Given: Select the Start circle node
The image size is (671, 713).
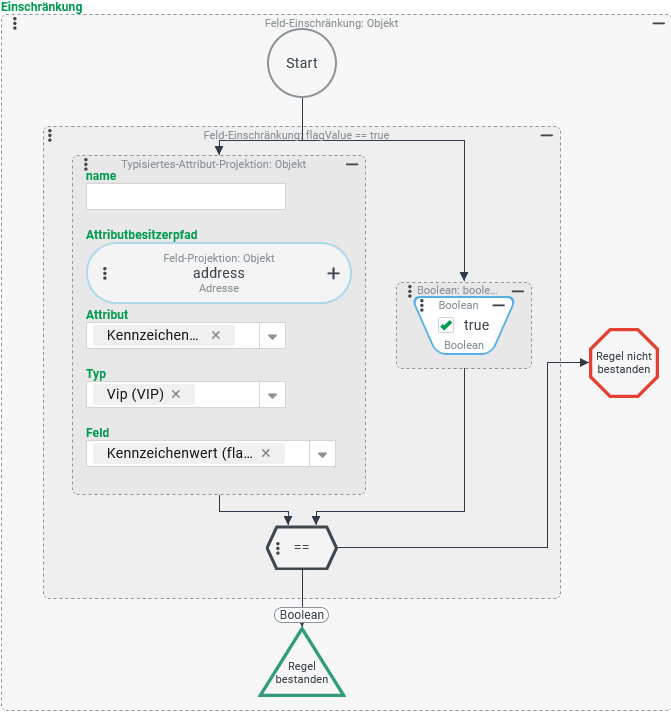Looking at the screenshot, I should point(302,63).
